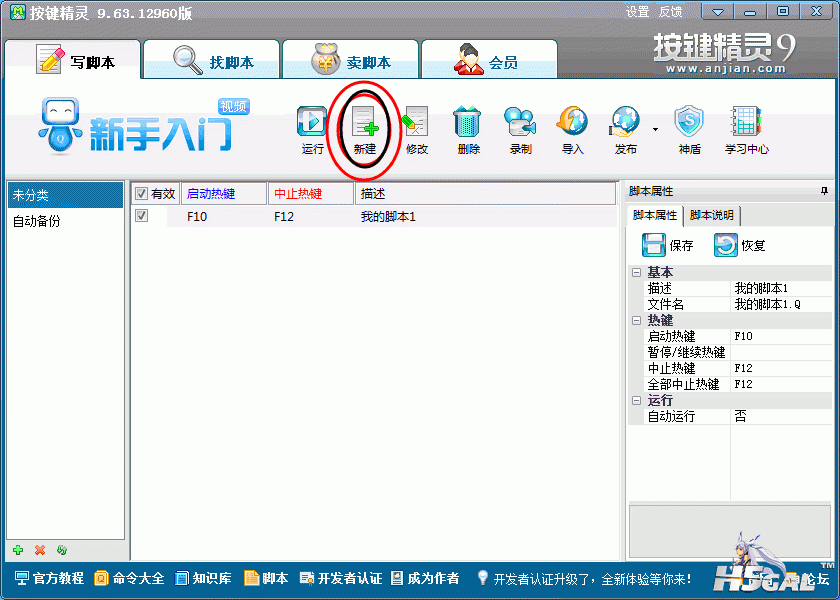Open the title bar dropdown menu button
The image size is (840, 600).
[717, 12]
